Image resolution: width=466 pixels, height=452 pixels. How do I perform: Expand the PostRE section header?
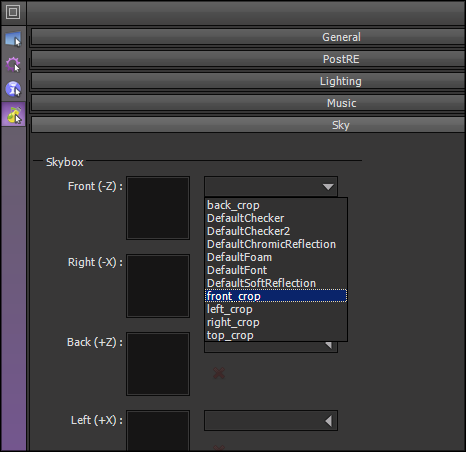(248, 59)
